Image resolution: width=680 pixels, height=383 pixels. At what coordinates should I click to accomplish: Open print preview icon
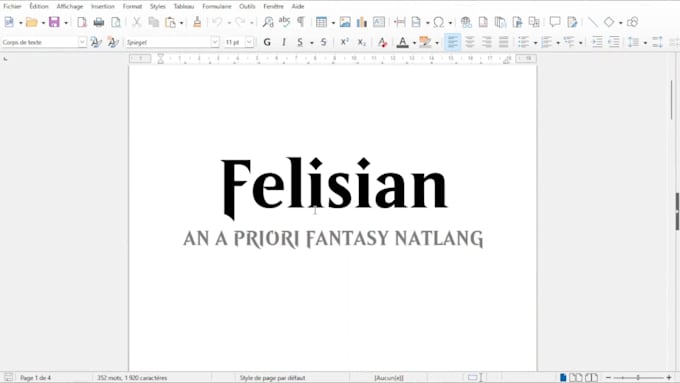point(116,22)
